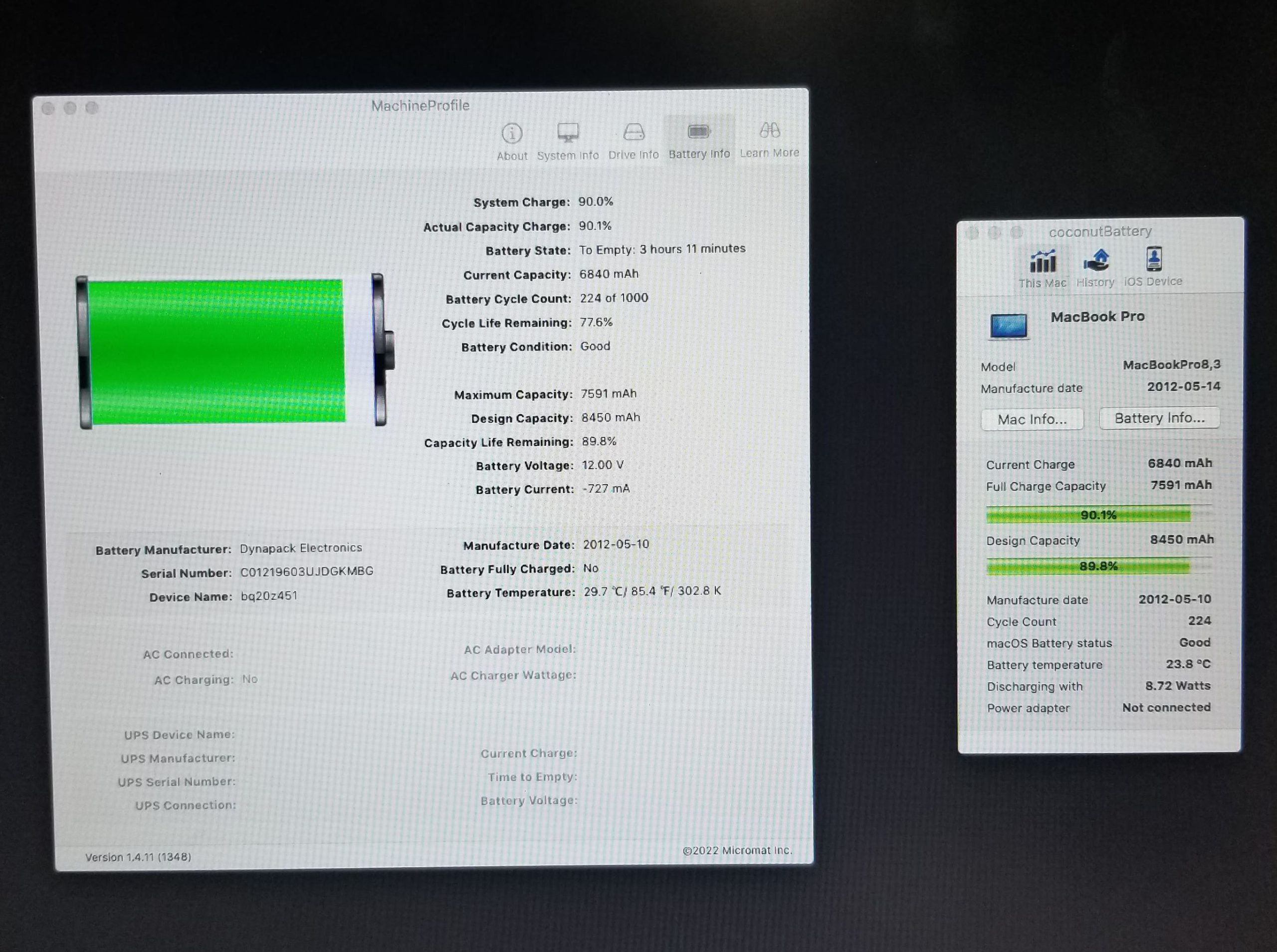Image resolution: width=1277 pixels, height=952 pixels.
Task: Close the MachineProfile window
Action: pos(48,108)
